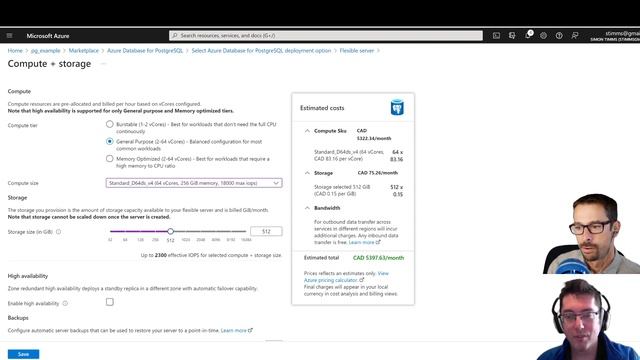Click the Backups section heading
The image size is (640, 360).
18,318
